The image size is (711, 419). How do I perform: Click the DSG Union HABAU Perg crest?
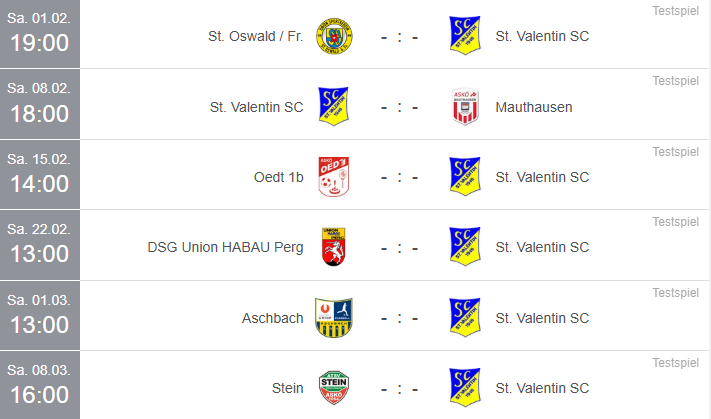[x=334, y=247]
